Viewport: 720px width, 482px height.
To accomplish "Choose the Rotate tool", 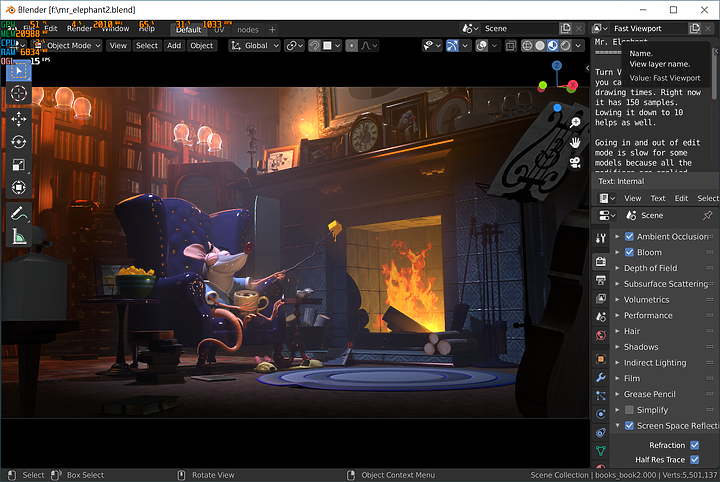I will (19, 142).
